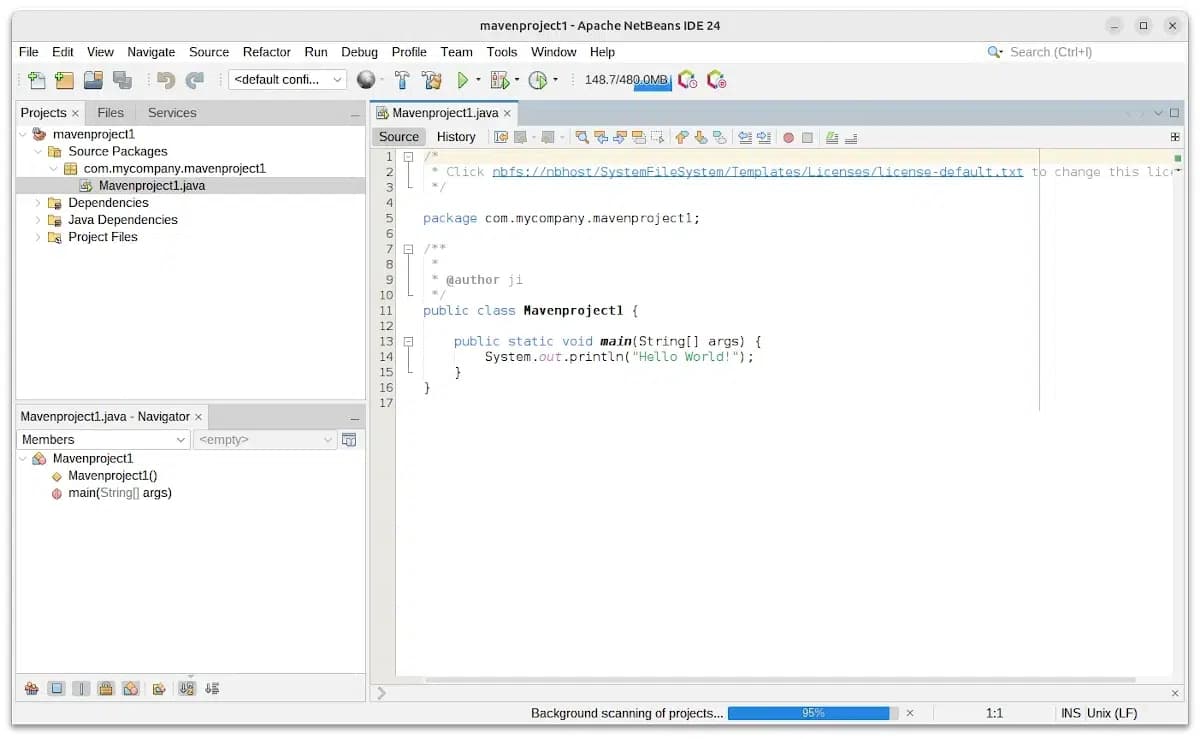The image size is (1200, 739).
Task: Toggle Rectangular Selection in editor toolbar
Action: (657, 137)
